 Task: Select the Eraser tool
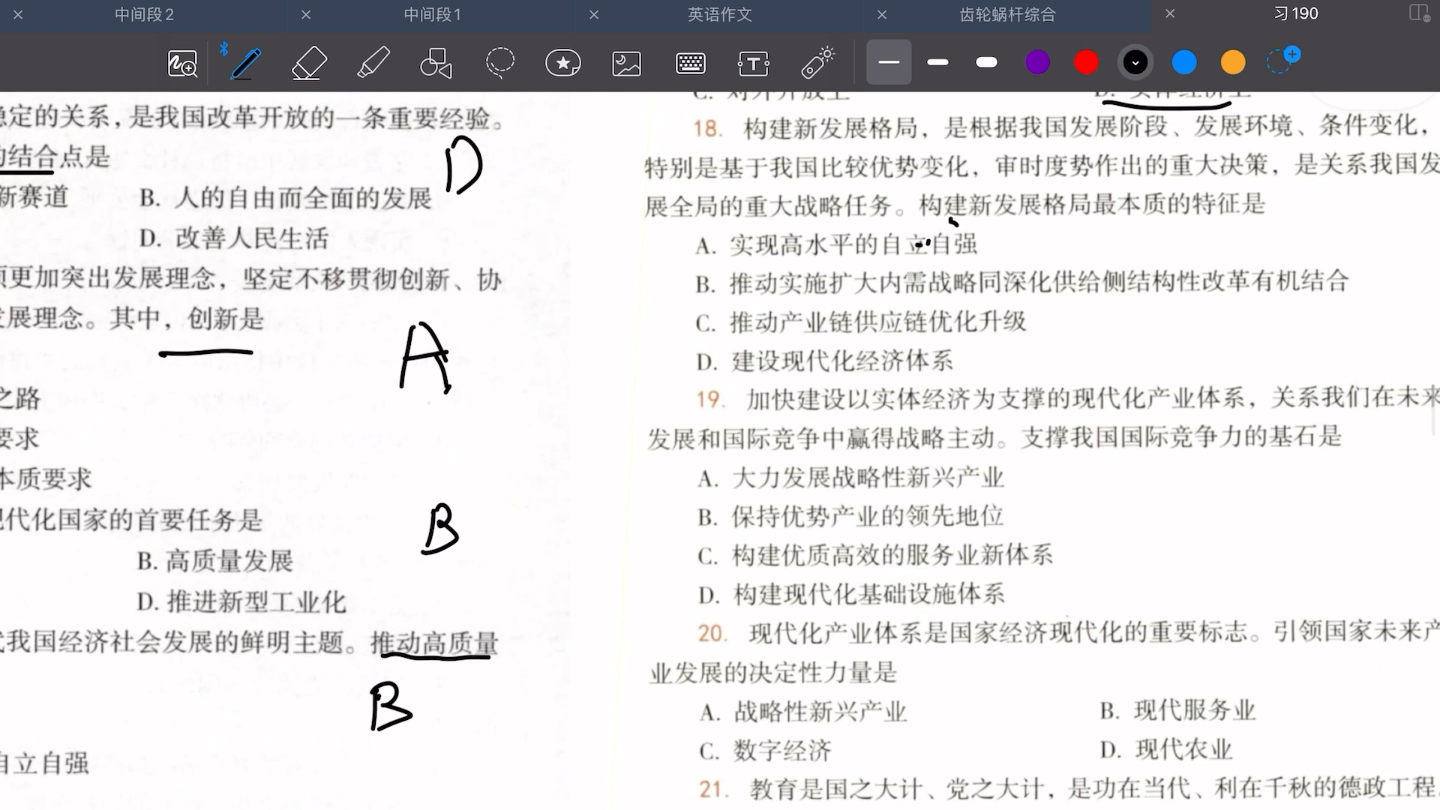coord(309,63)
